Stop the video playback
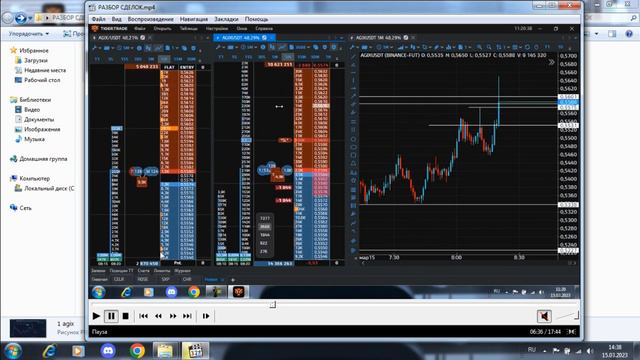The width and height of the screenshot is (640, 360). (125, 316)
